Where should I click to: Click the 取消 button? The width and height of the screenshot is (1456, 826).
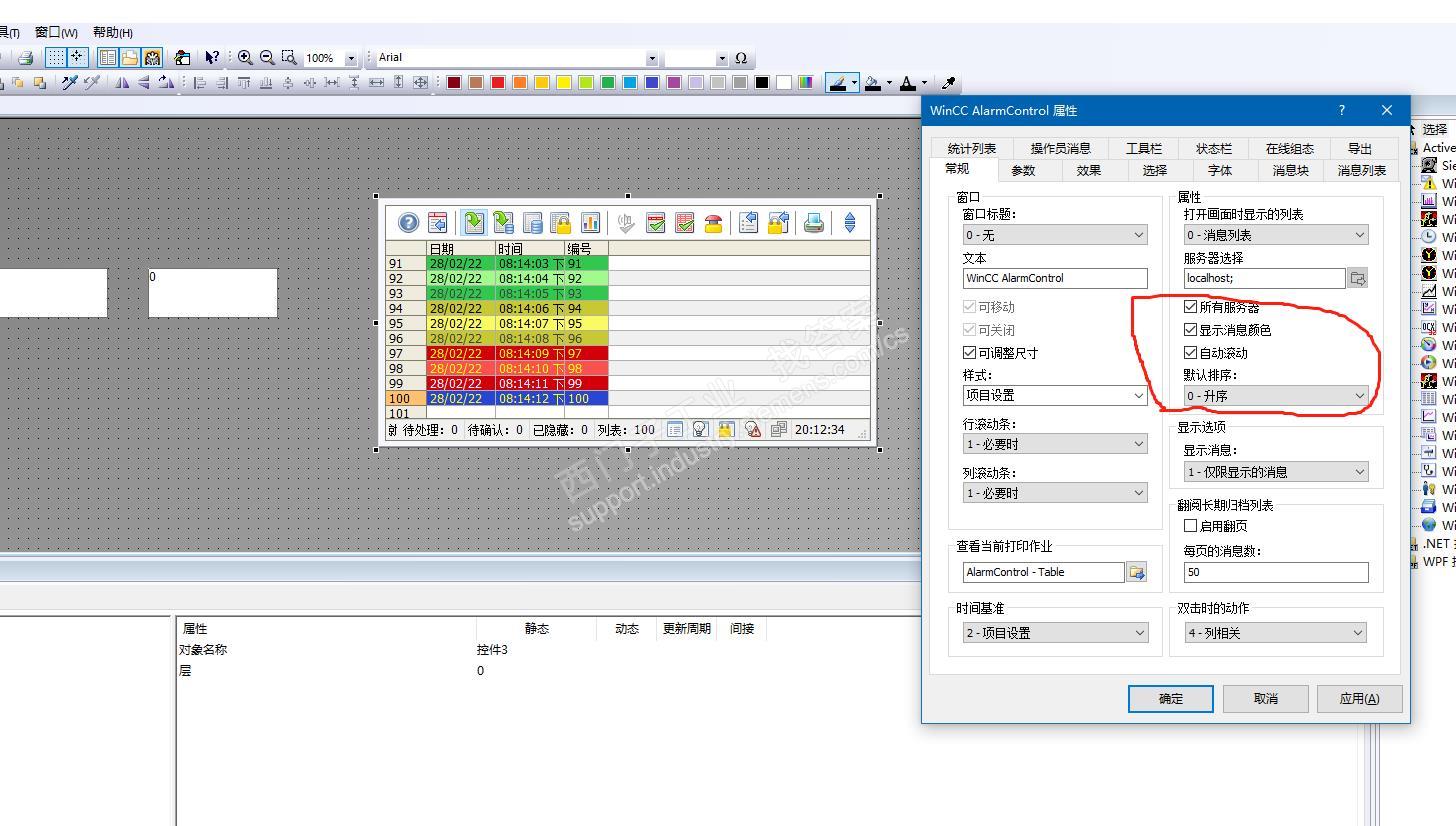1266,699
